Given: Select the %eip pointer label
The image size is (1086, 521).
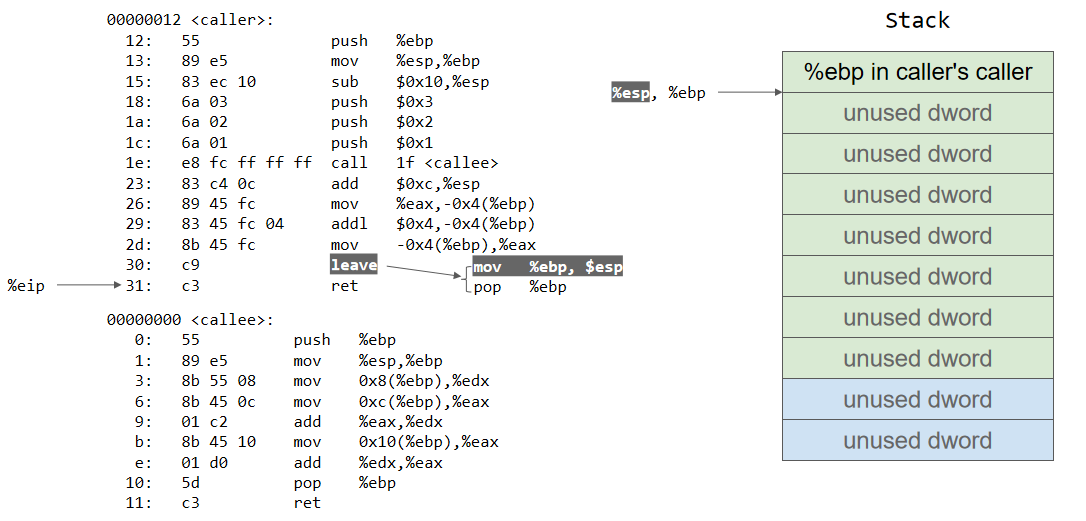Looking at the screenshot, I should click(x=25, y=286).
